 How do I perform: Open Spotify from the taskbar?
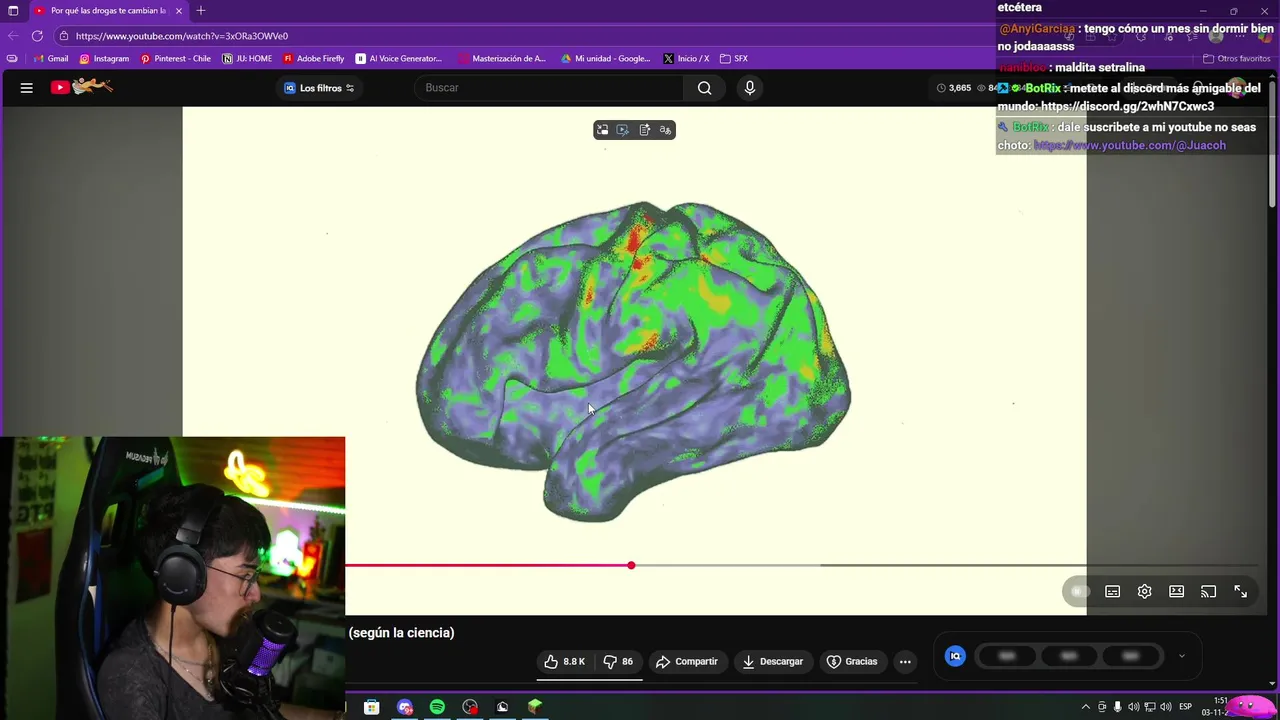(437, 707)
